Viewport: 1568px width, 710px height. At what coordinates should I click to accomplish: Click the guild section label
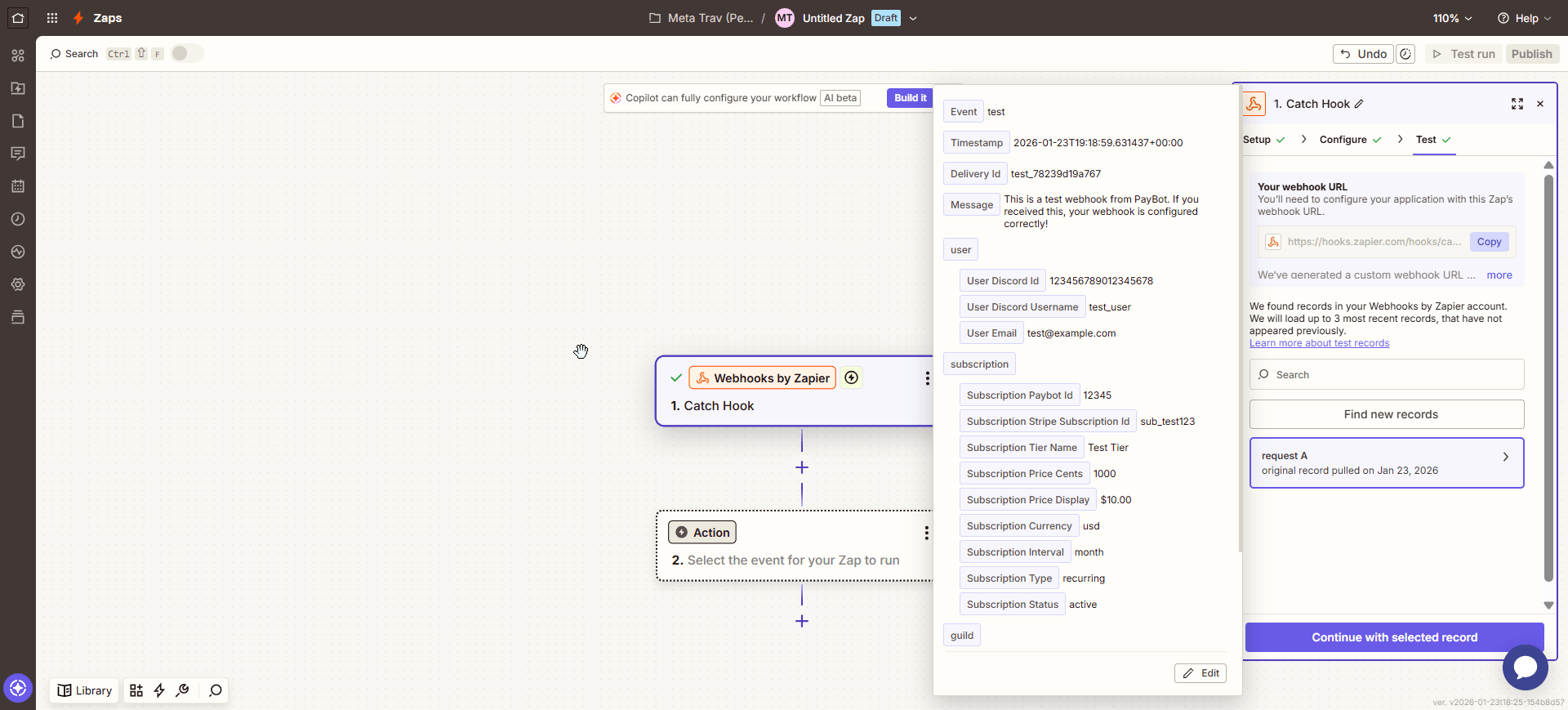pos(961,636)
